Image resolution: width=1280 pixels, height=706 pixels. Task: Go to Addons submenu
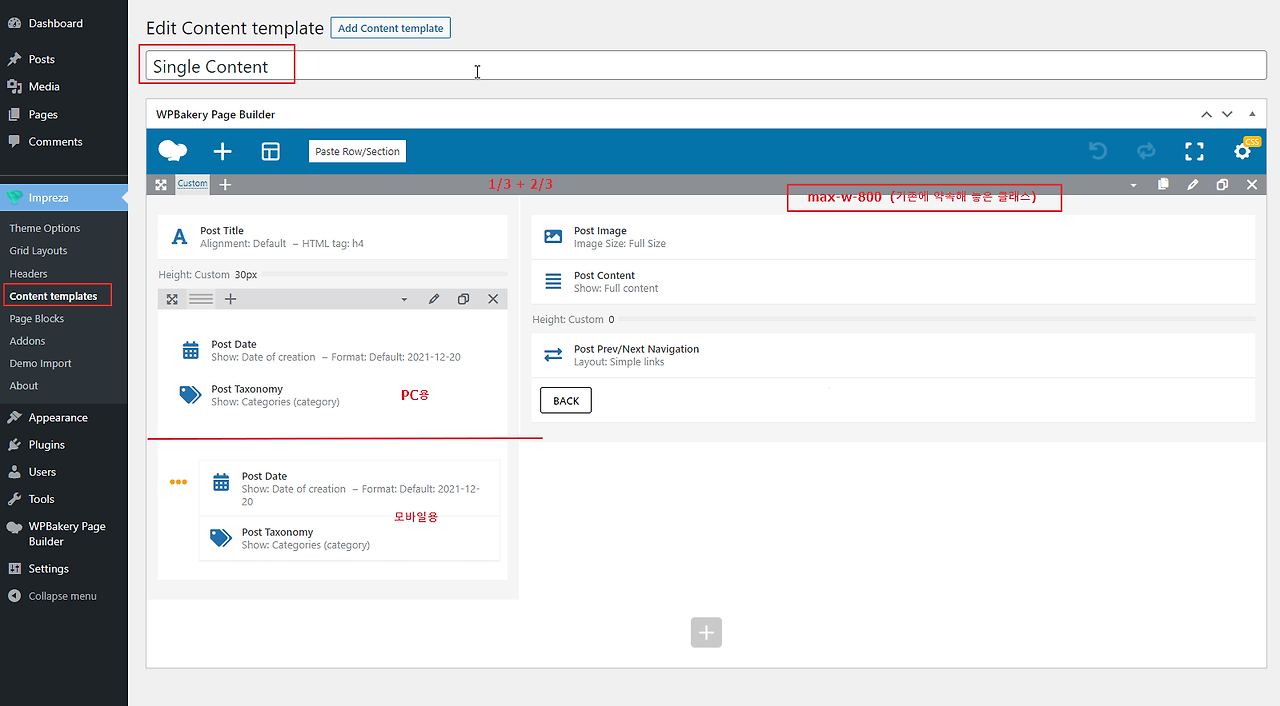[27, 341]
